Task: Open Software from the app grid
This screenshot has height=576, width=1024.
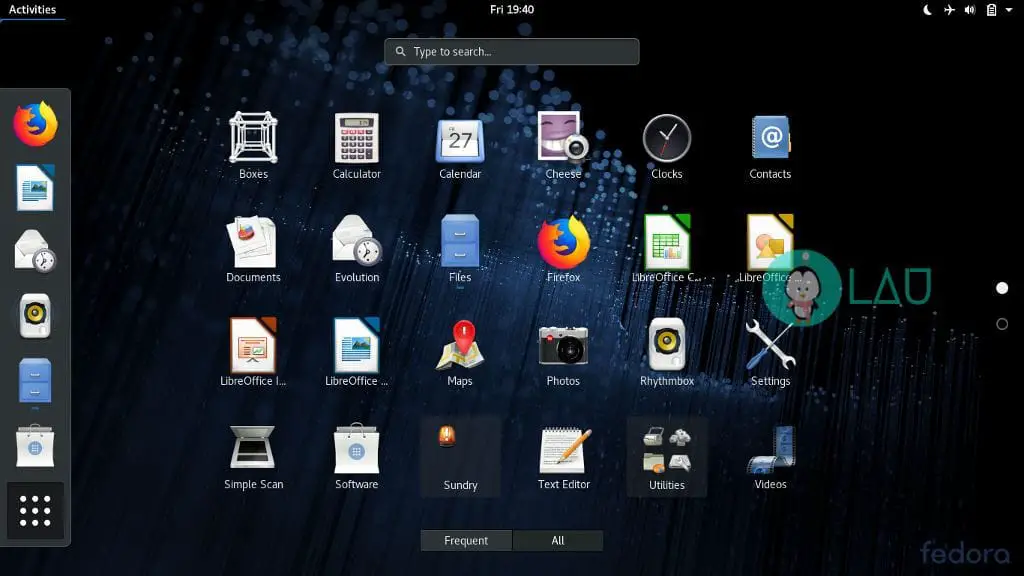Action: [357, 456]
